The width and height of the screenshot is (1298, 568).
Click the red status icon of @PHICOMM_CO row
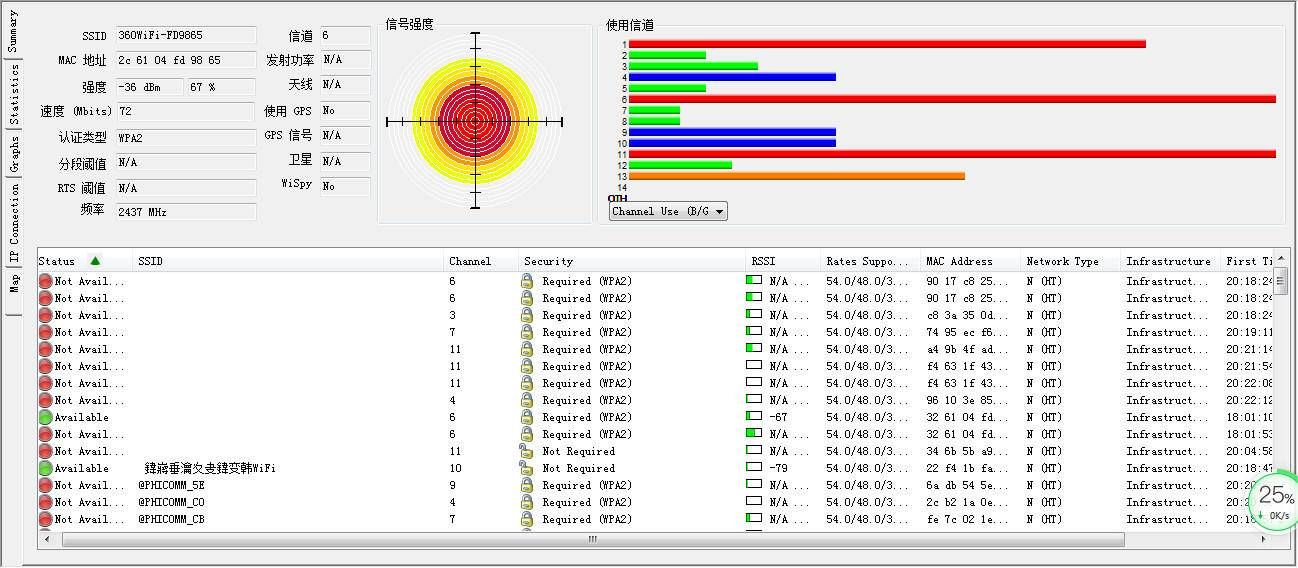click(45, 502)
